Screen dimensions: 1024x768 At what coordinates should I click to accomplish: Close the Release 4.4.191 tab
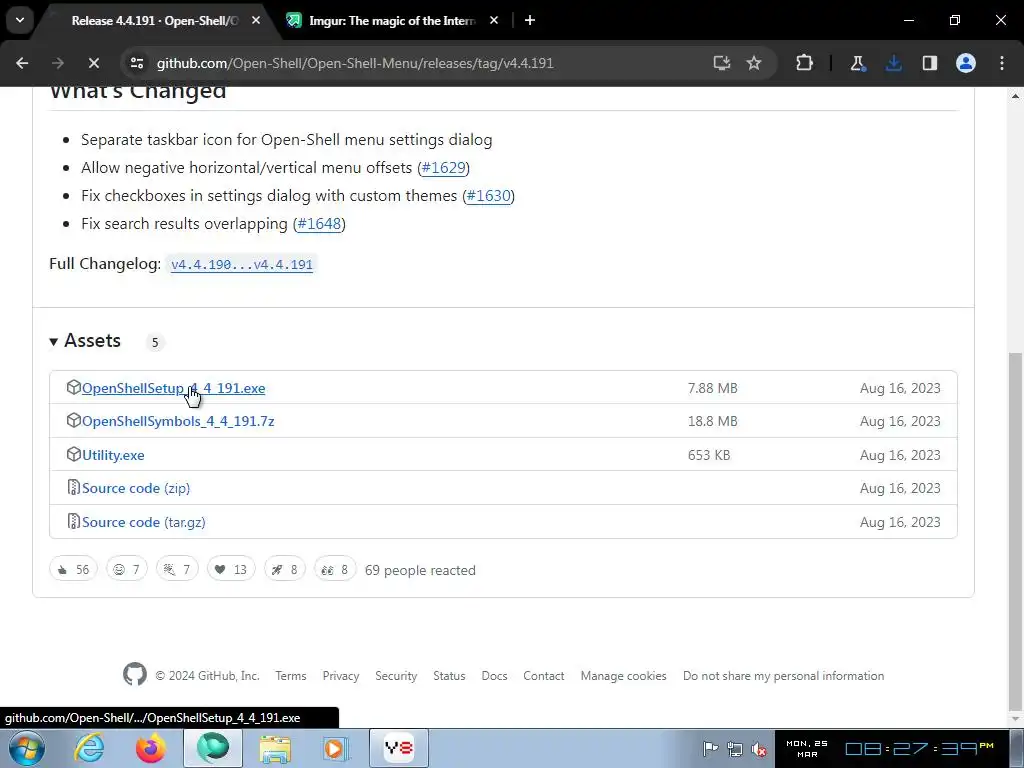click(256, 20)
